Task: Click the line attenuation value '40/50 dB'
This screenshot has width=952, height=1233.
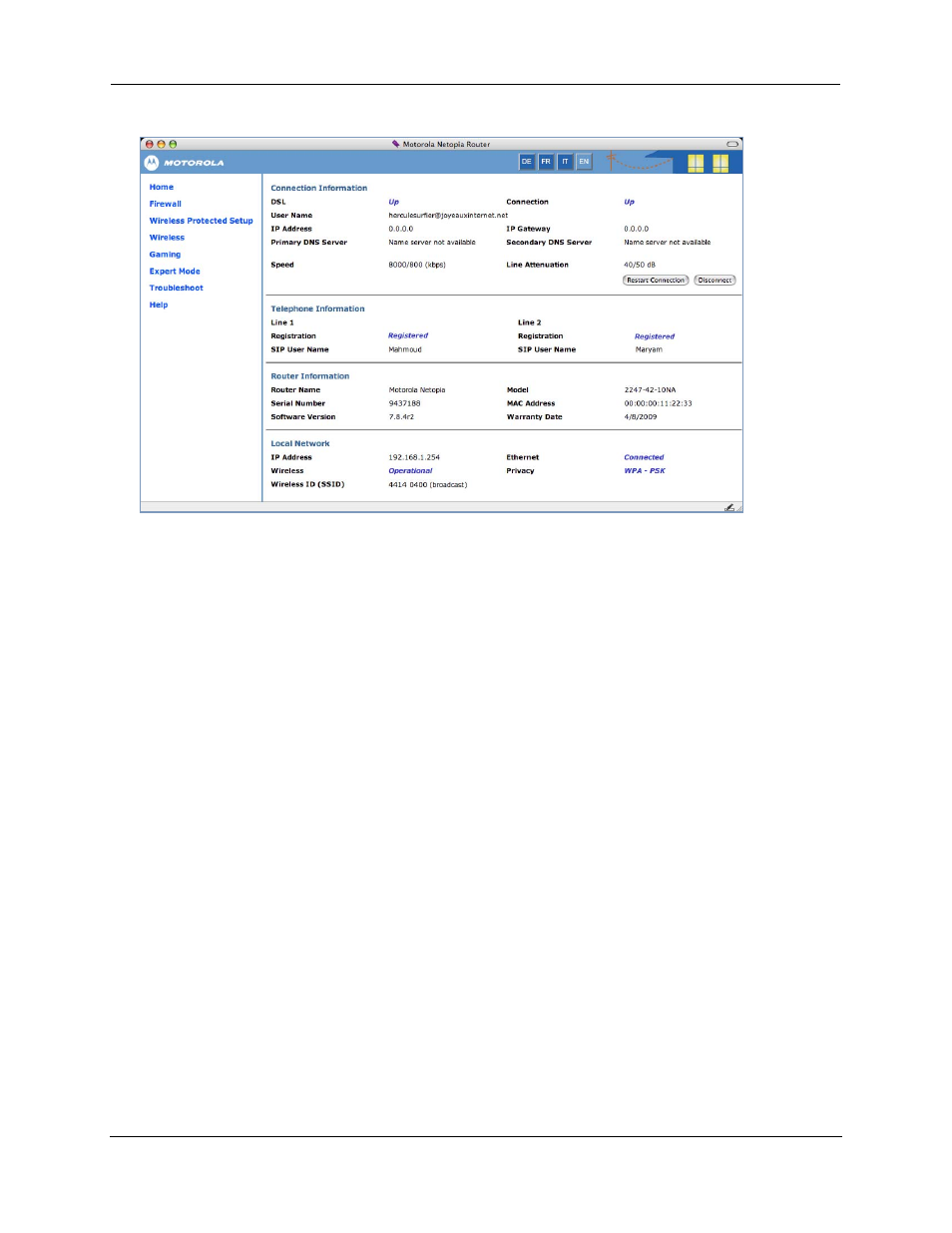Action: pos(640,265)
